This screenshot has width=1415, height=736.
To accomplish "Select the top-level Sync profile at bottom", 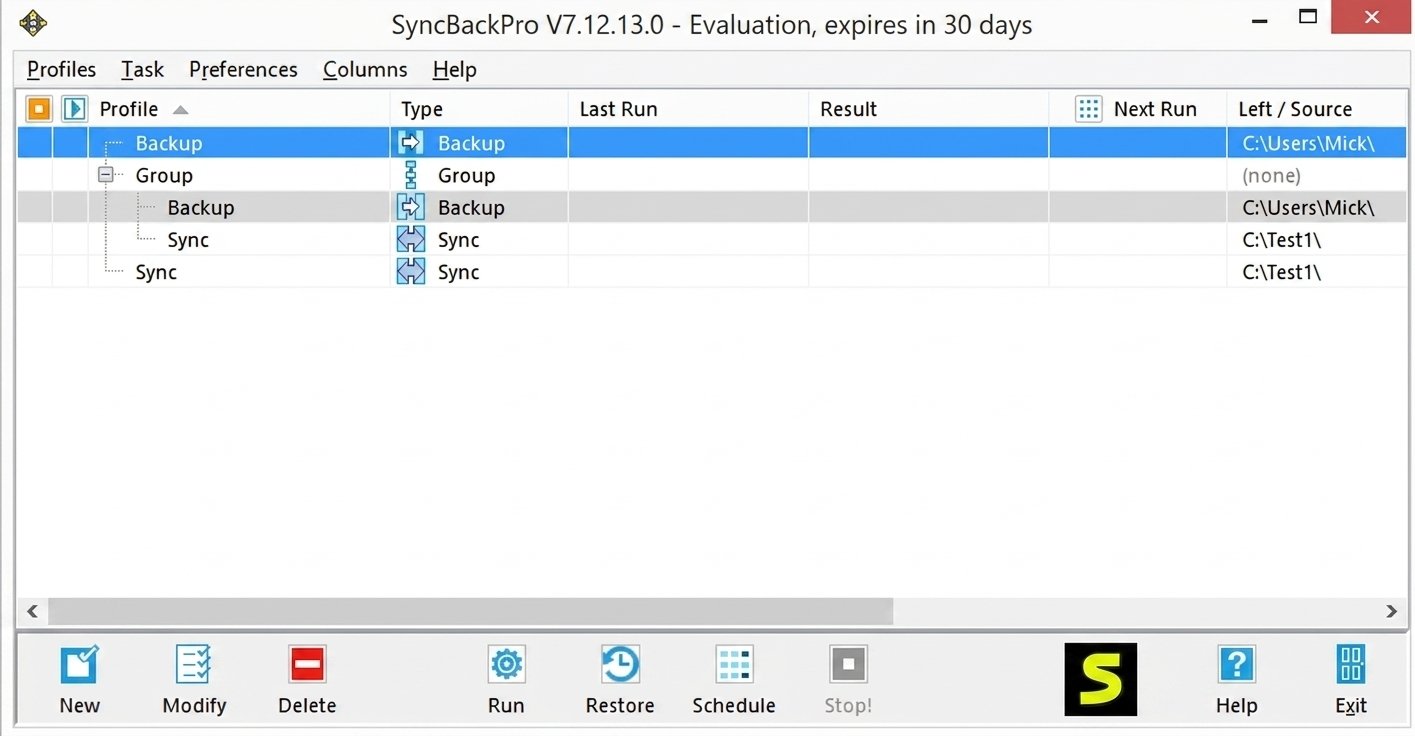I will pyautogui.click(x=156, y=272).
